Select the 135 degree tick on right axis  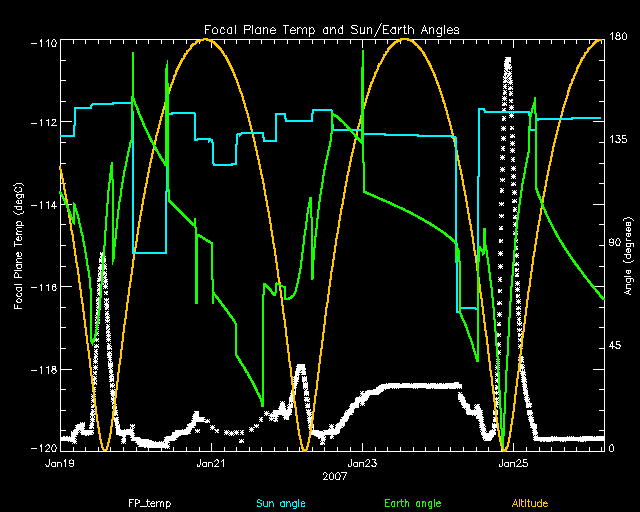617,141
